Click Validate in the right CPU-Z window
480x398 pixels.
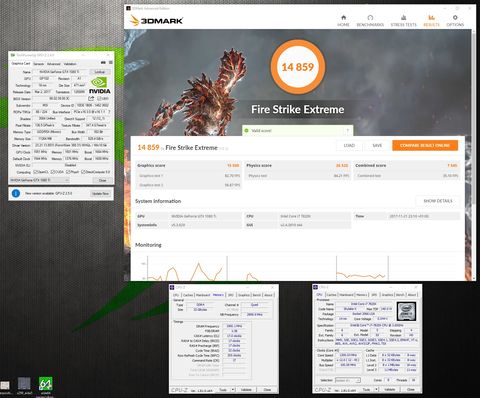tap(389, 389)
